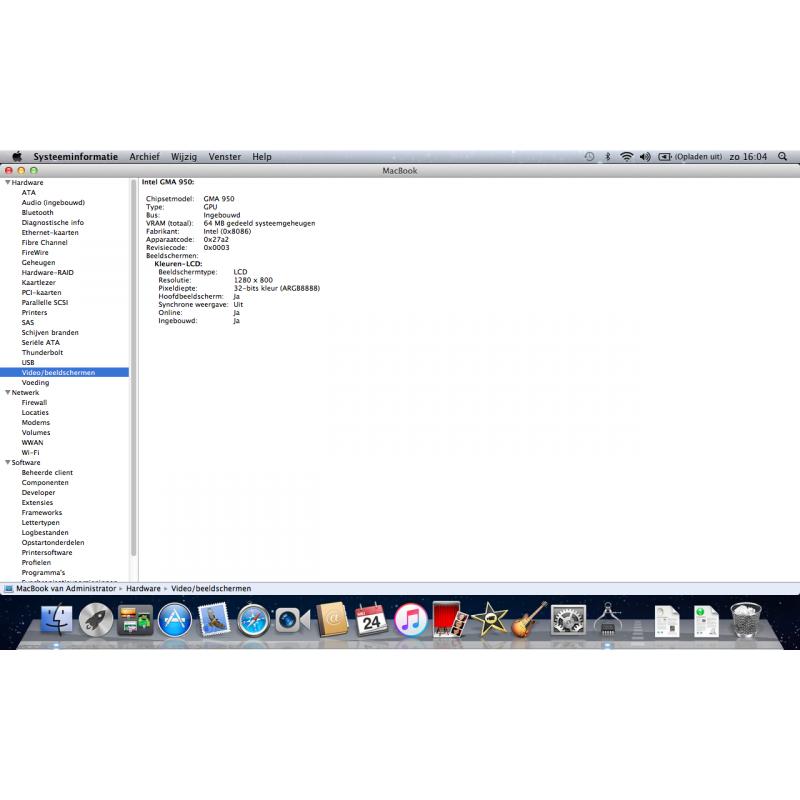Select Video/beeldschermen in sidebar list

coord(64,372)
